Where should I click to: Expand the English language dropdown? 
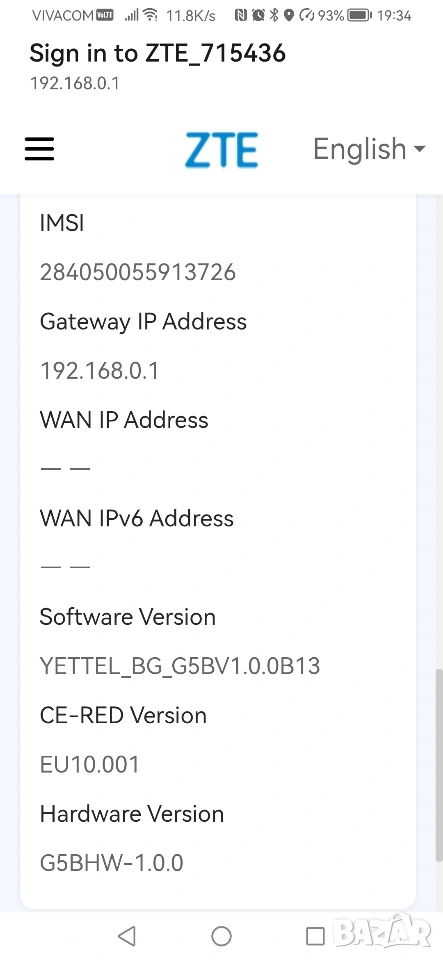[369, 149]
